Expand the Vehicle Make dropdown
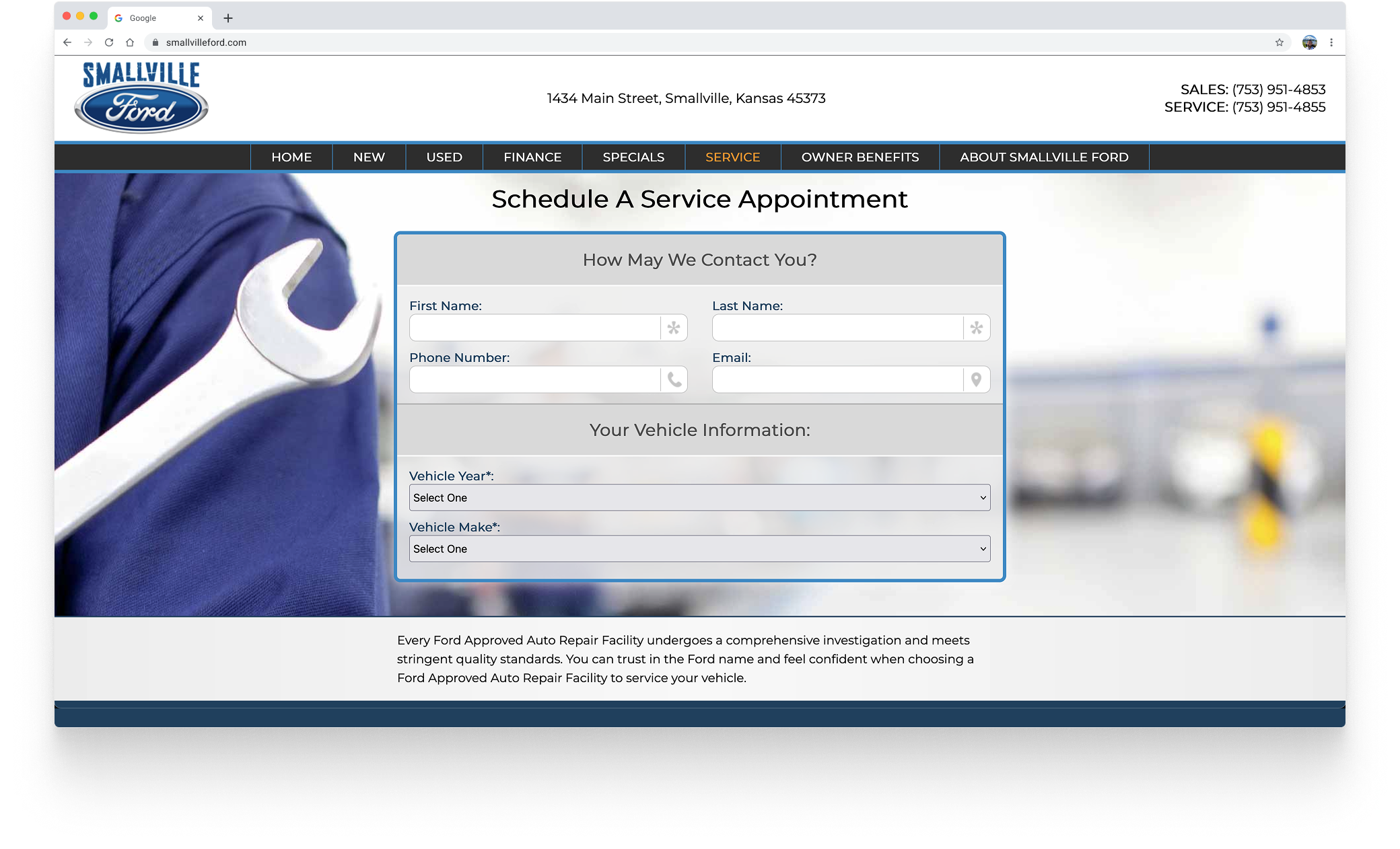The width and height of the screenshot is (1400, 849). (699, 549)
